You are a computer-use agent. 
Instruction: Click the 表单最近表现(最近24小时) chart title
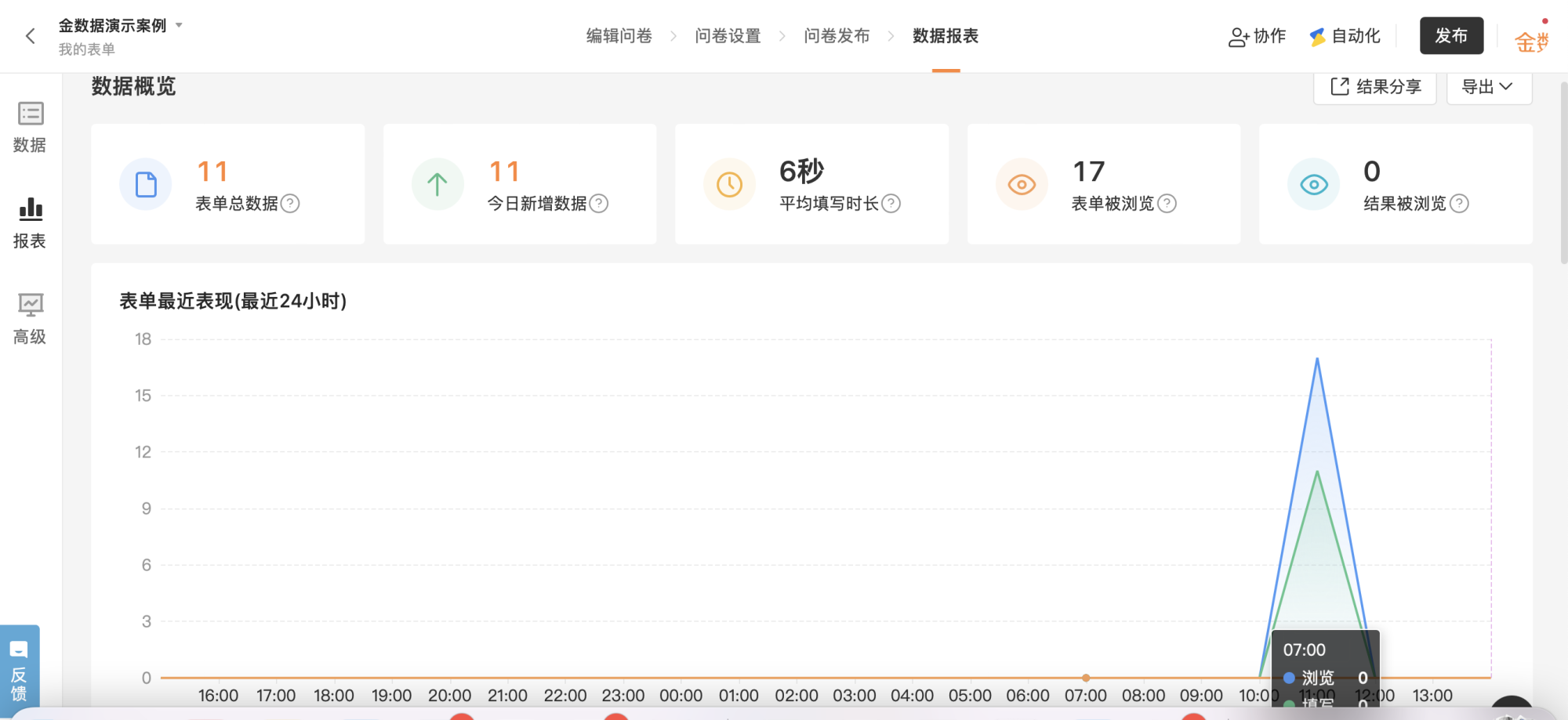coord(233,301)
